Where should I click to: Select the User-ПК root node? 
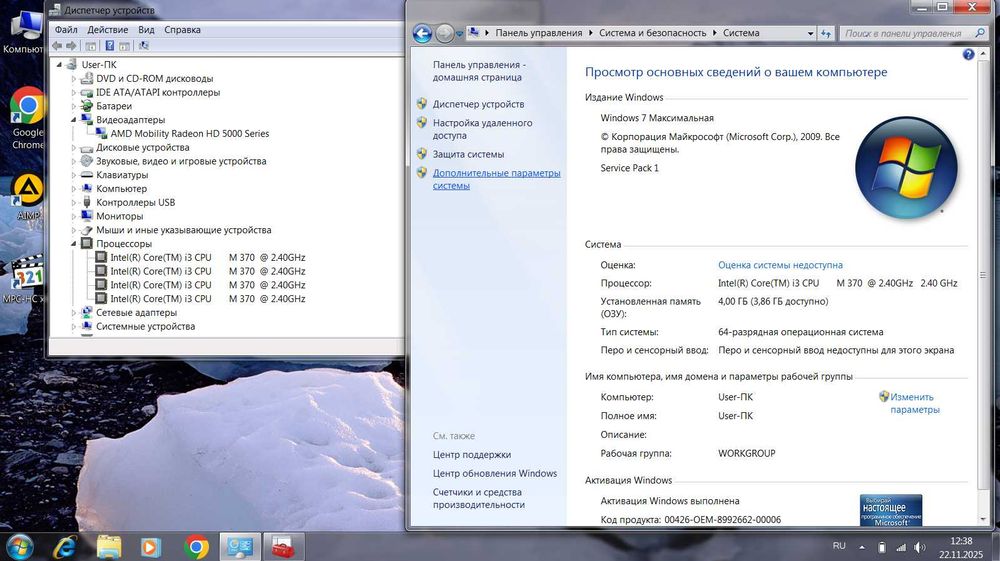coord(99,64)
